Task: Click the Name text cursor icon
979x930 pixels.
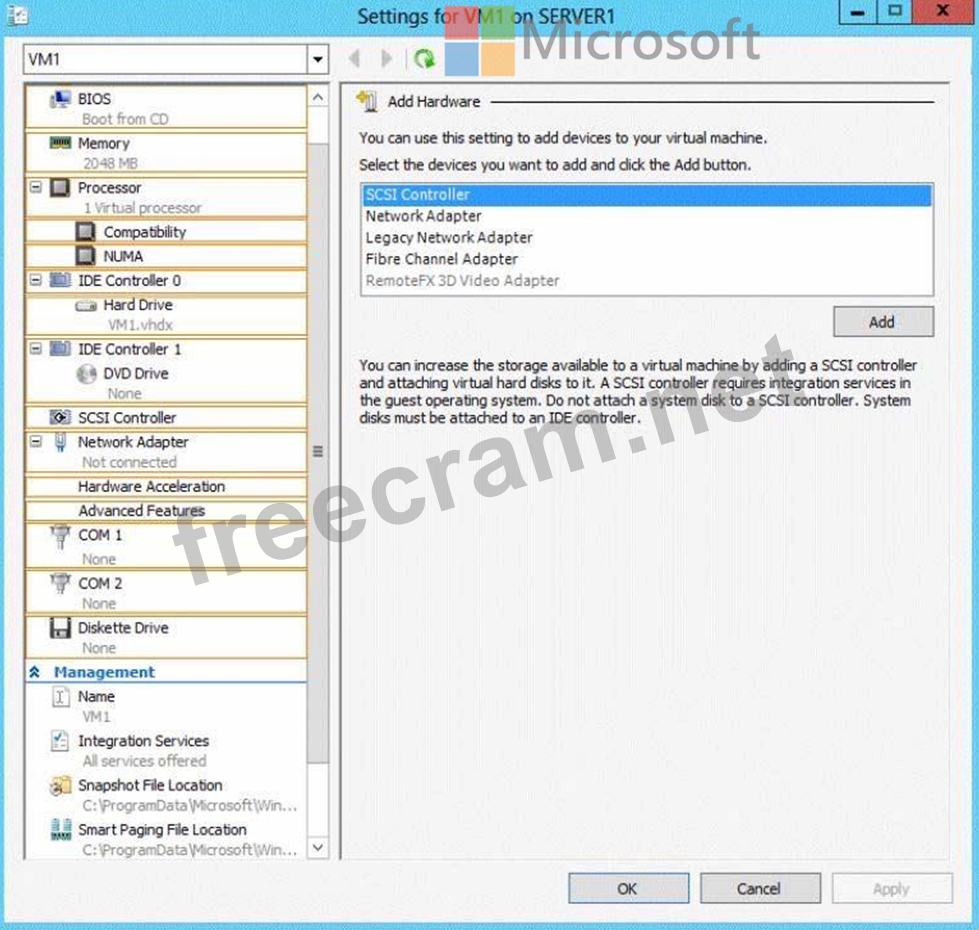Action: click(60, 697)
